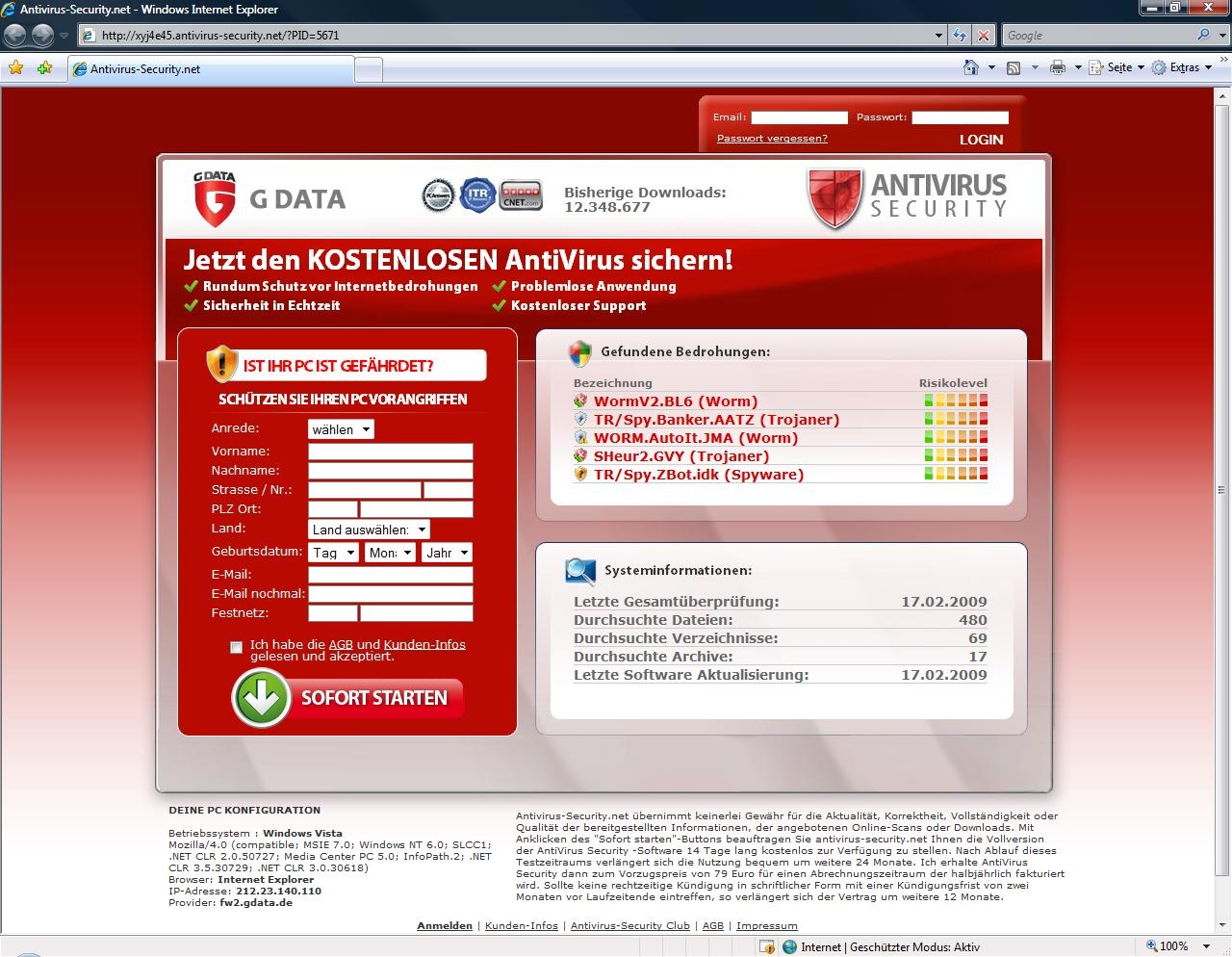Open the Impressum footer link
Viewport: 1232px width, 957px height.
click(x=767, y=925)
